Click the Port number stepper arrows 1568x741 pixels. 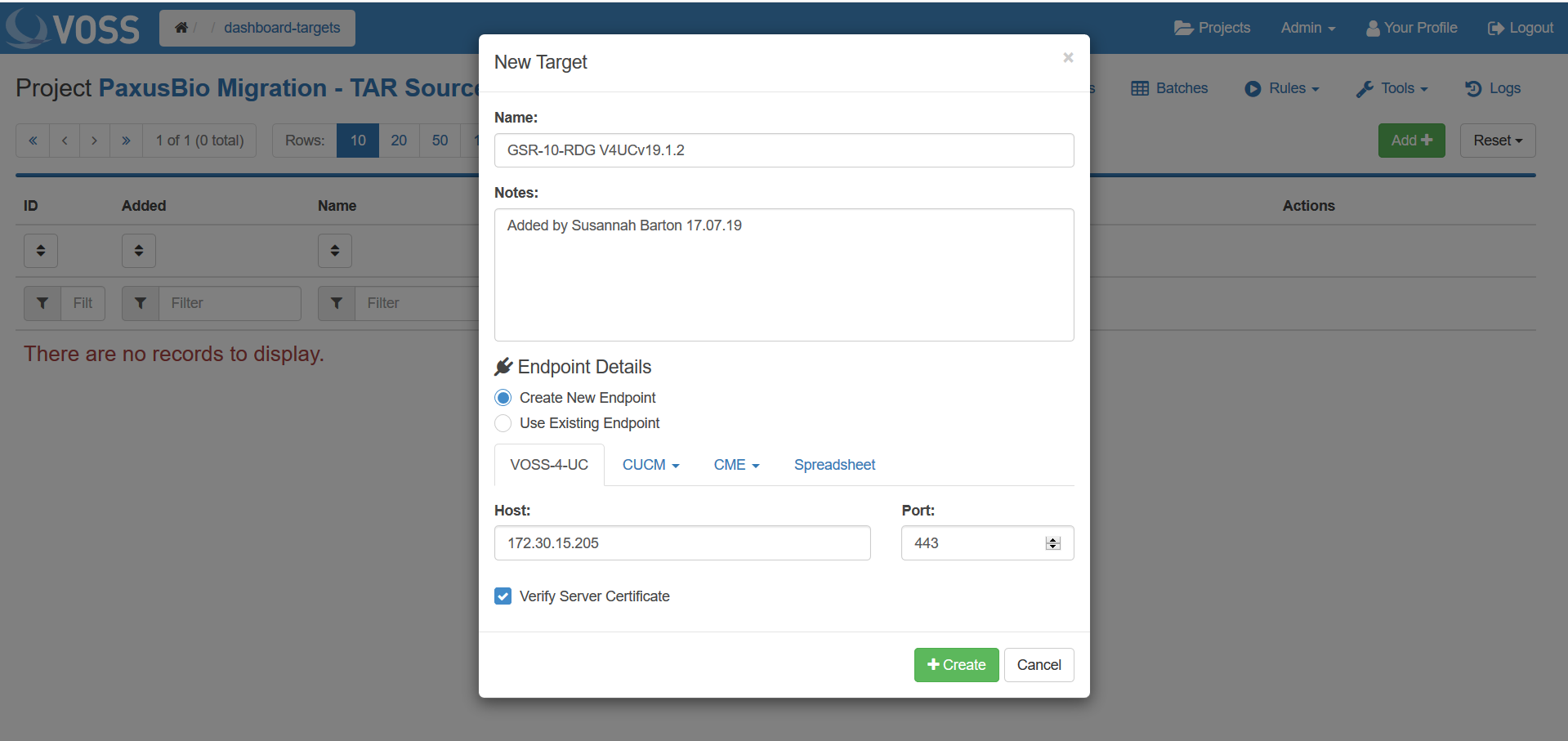[x=1052, y=543]
